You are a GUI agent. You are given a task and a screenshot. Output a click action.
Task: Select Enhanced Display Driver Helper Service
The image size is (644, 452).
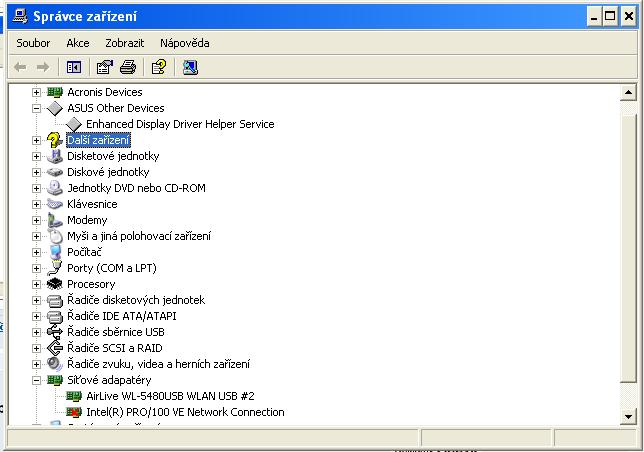click(x=180, y=124)
